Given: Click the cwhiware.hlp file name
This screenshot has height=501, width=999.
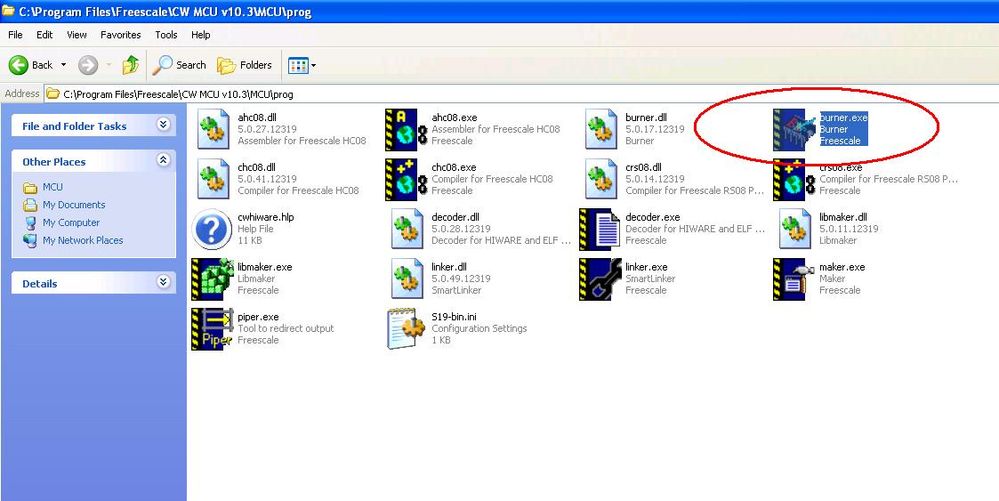Looking at the screenshot, I should (x=266, y=217).
